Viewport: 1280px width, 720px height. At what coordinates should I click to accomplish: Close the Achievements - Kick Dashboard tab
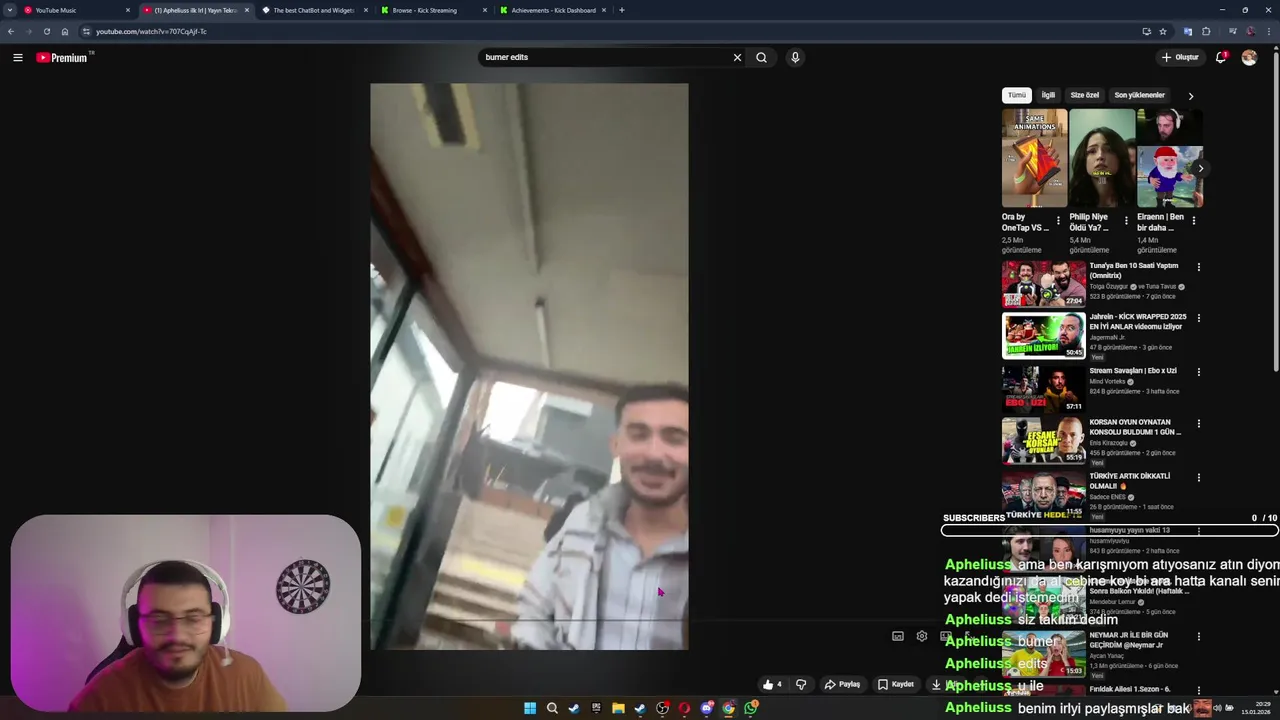[x=604, y=10]
